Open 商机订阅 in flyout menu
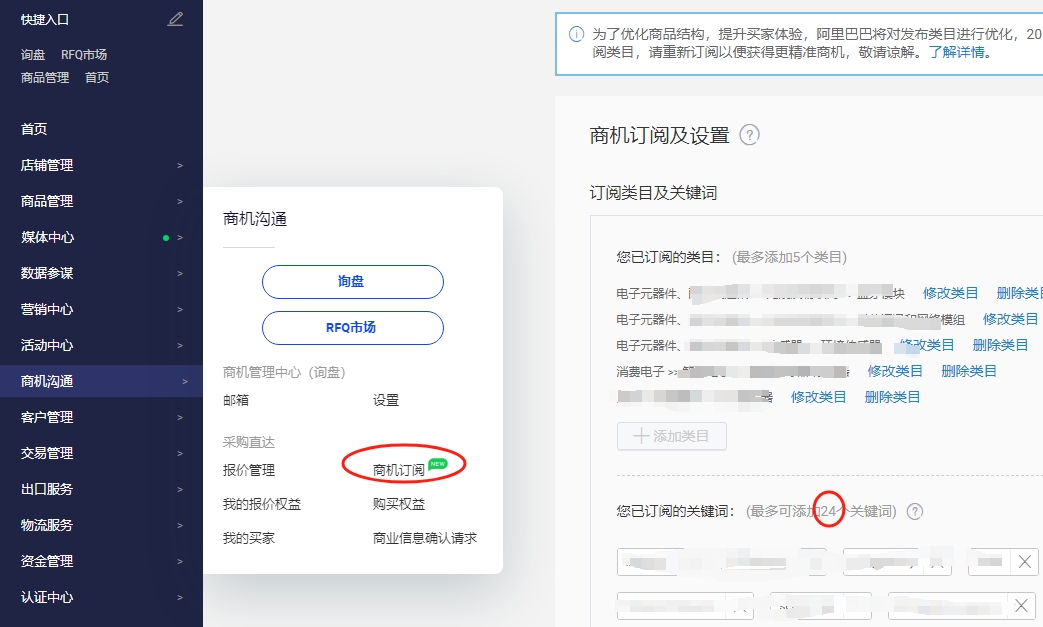 (x=398, y=470)
